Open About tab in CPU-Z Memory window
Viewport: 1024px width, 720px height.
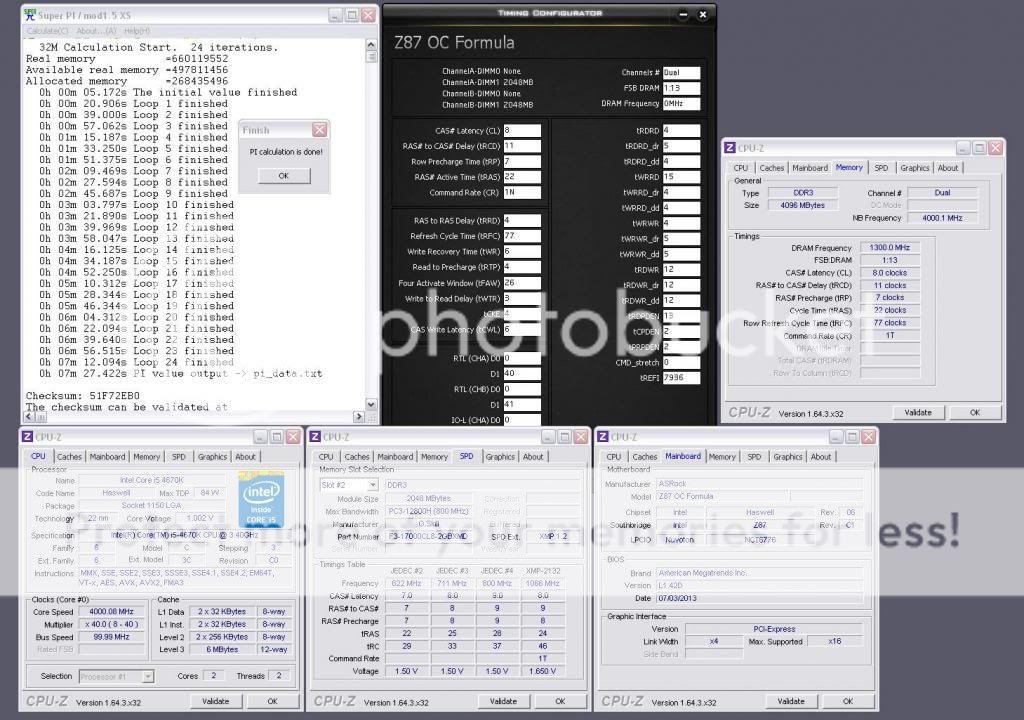coord(948,168)
